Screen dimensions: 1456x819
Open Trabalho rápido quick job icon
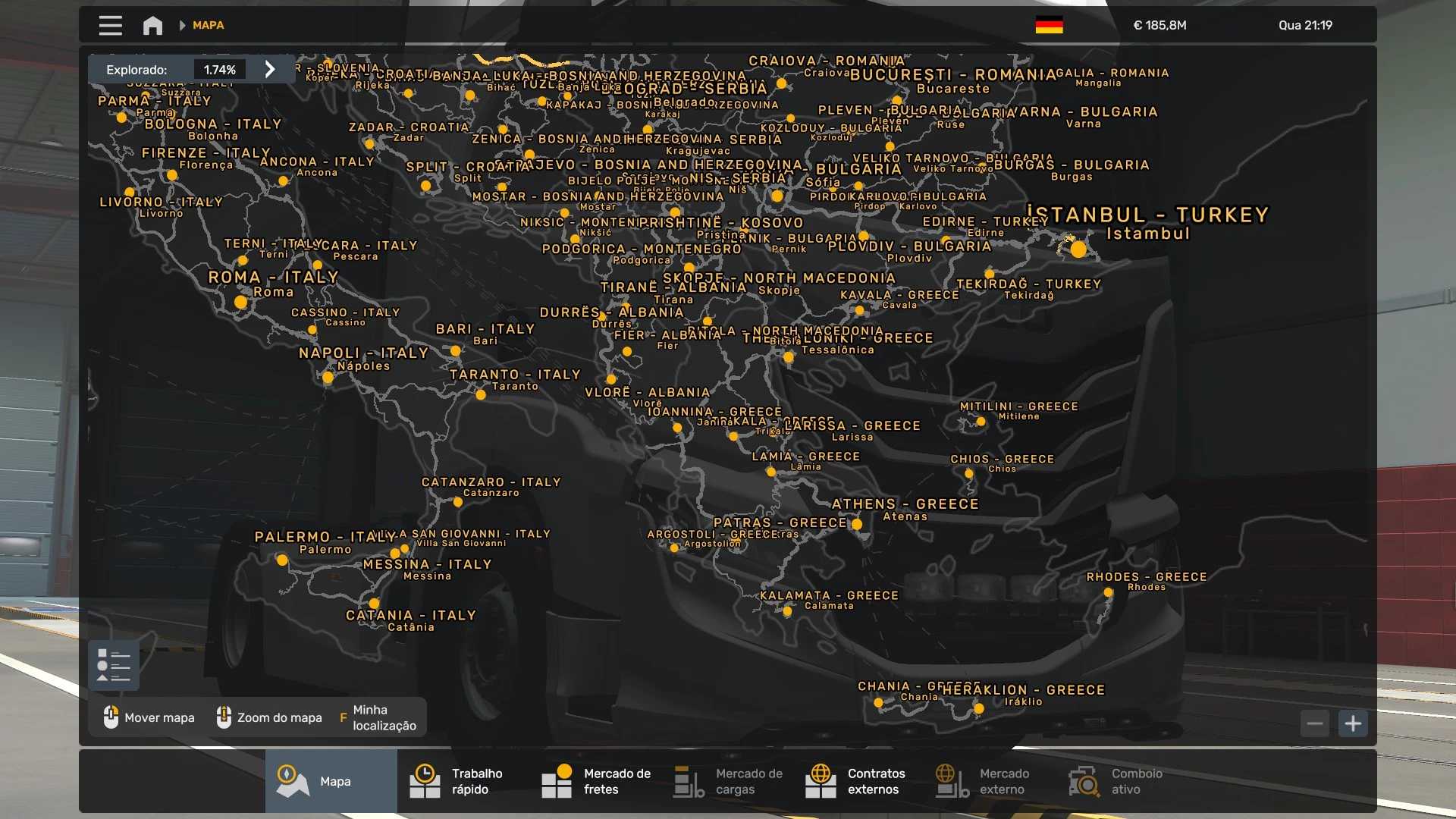pyautogui.click(x=425, y=781)
